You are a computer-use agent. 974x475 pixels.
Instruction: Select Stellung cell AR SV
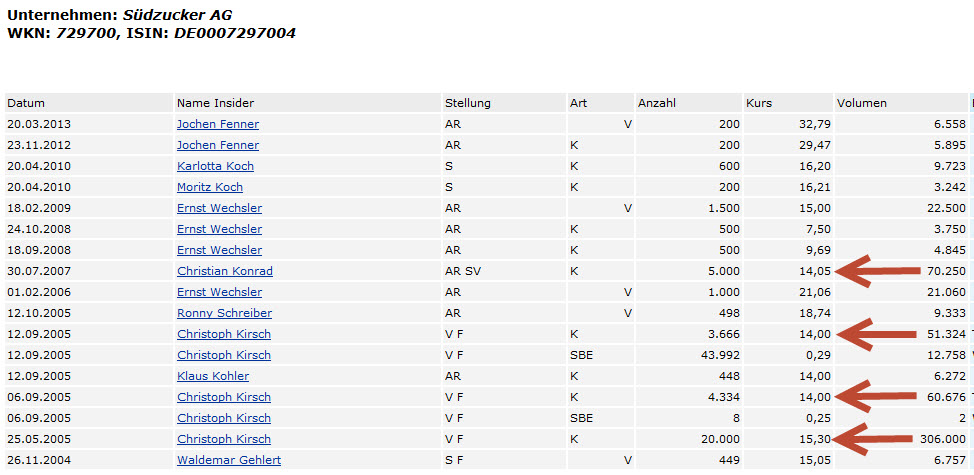462,271
